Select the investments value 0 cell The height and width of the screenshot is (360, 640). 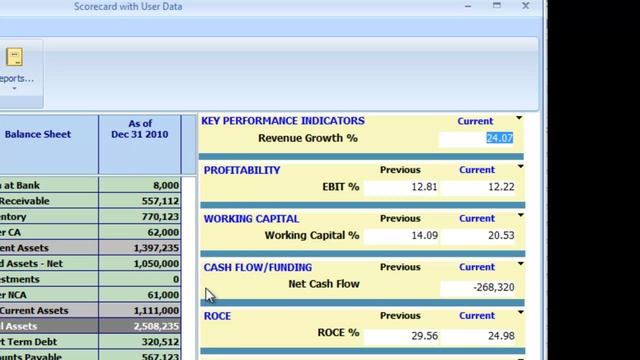[x=140, y=279]
